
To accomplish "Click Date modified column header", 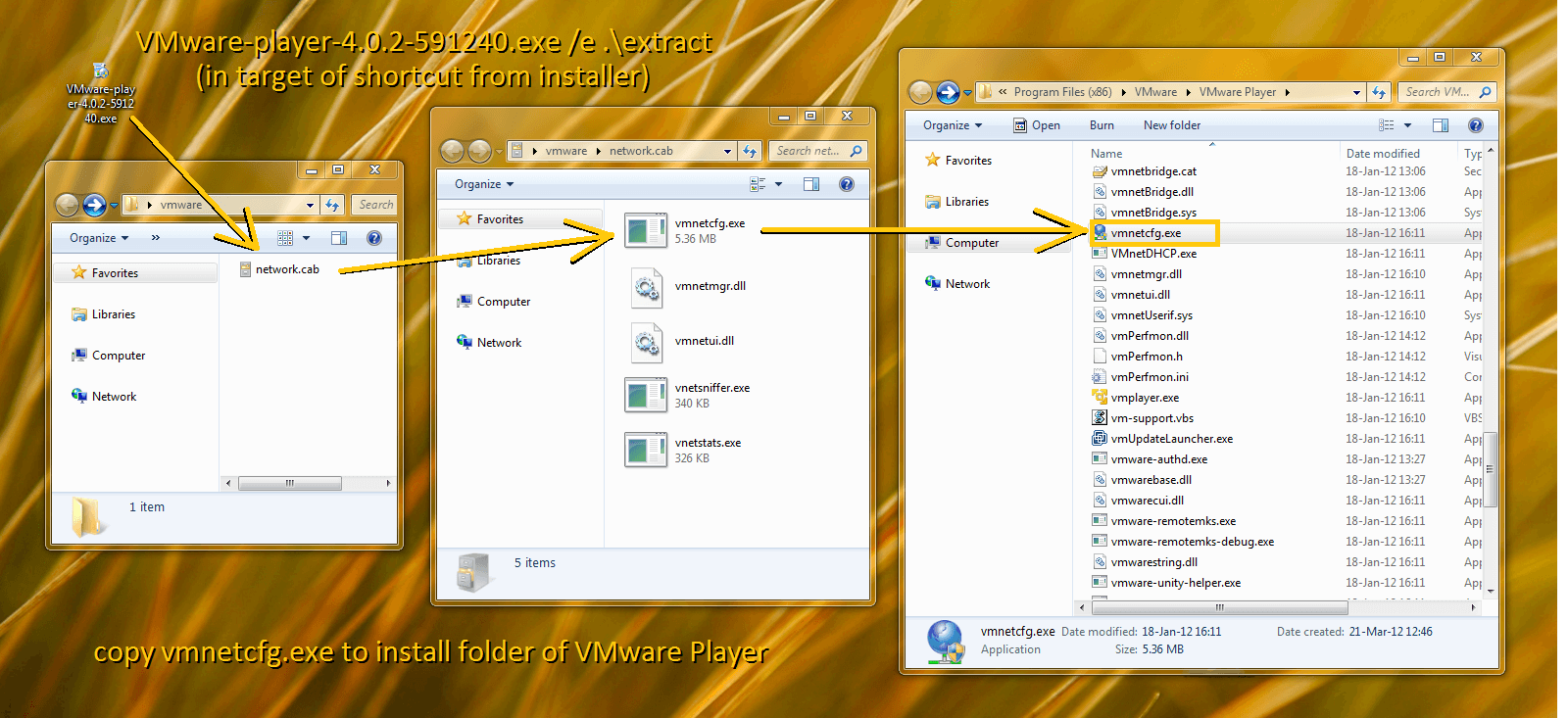I will pyautogui.click(x=1383, y=154).
